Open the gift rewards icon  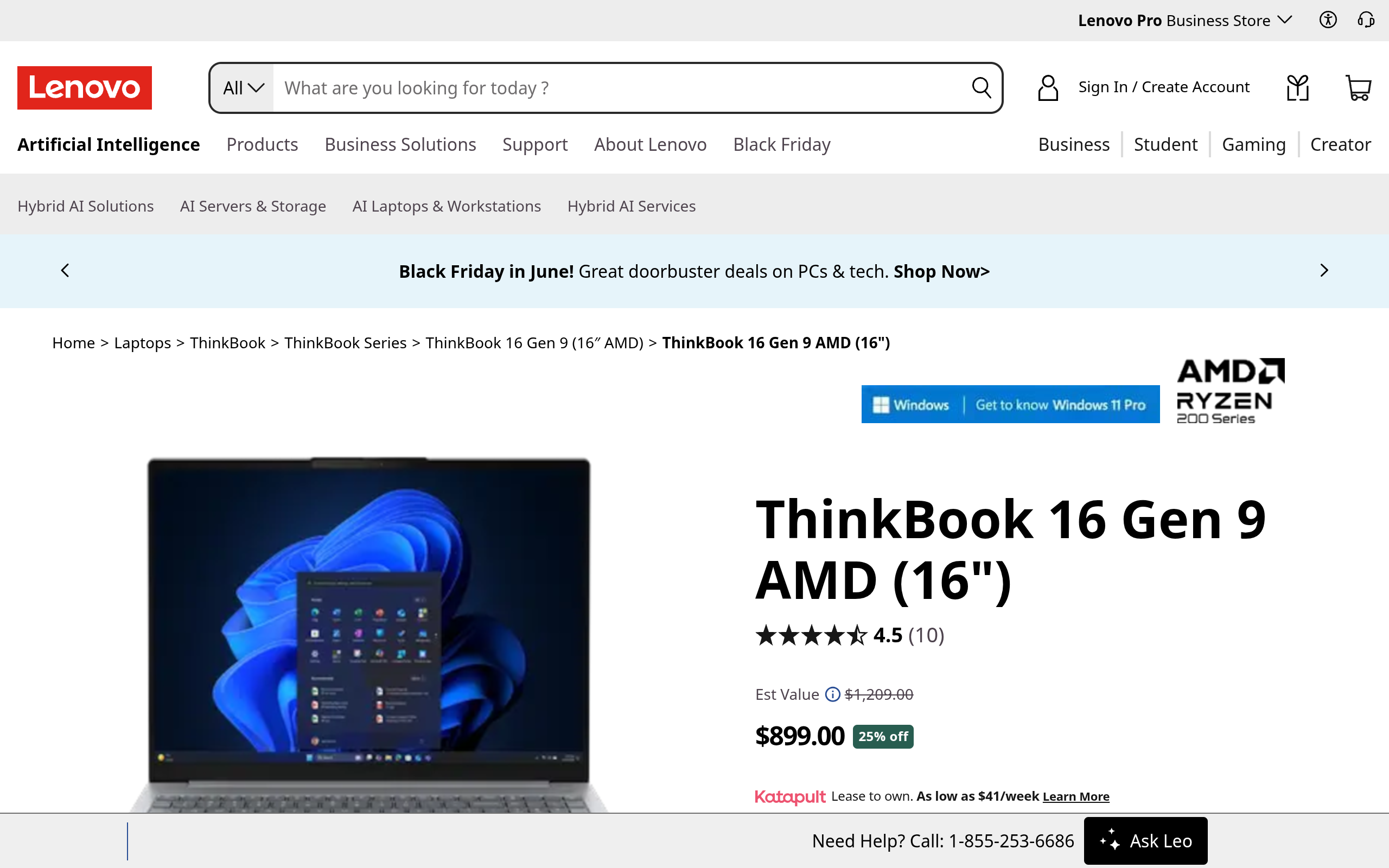pyautogui.click(x=1298, y=88)
